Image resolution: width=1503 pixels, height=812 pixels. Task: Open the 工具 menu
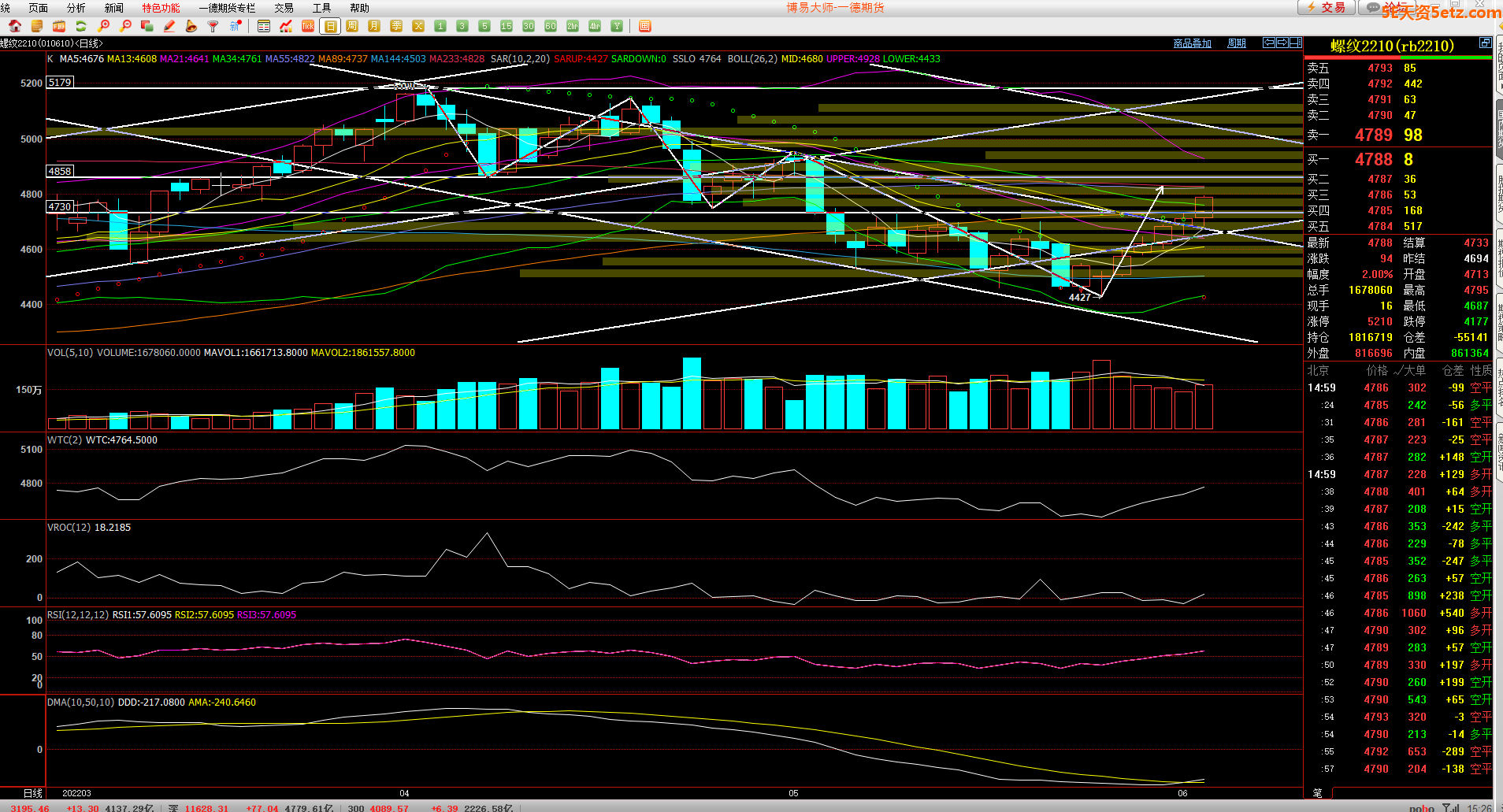(321, 8)
